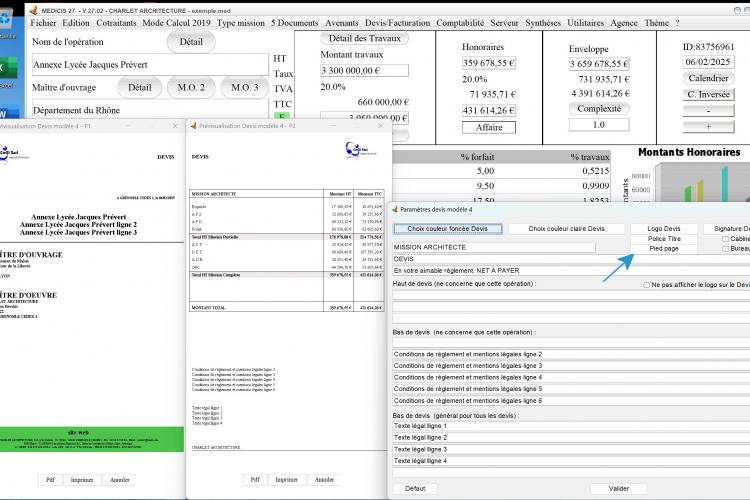Click the Signature Devis button

click(x=728, y=229)
